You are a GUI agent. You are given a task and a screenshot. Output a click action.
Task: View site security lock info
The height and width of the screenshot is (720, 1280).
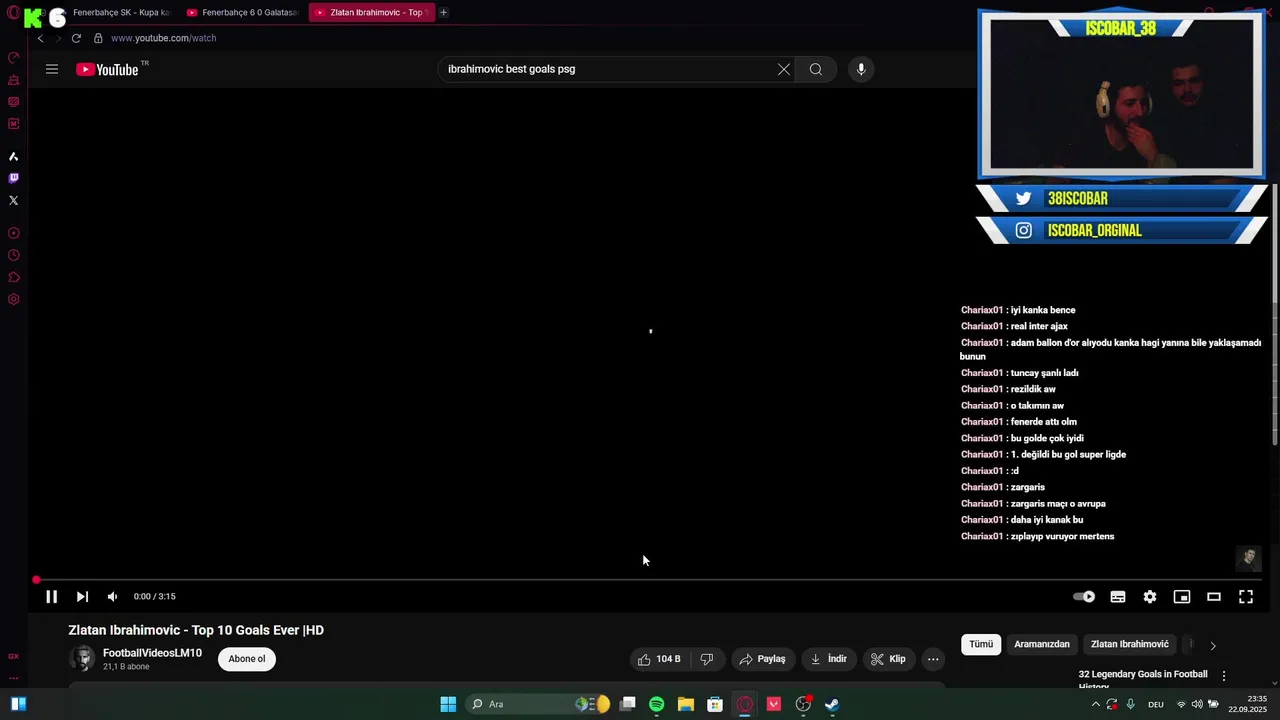pos(98,38)
